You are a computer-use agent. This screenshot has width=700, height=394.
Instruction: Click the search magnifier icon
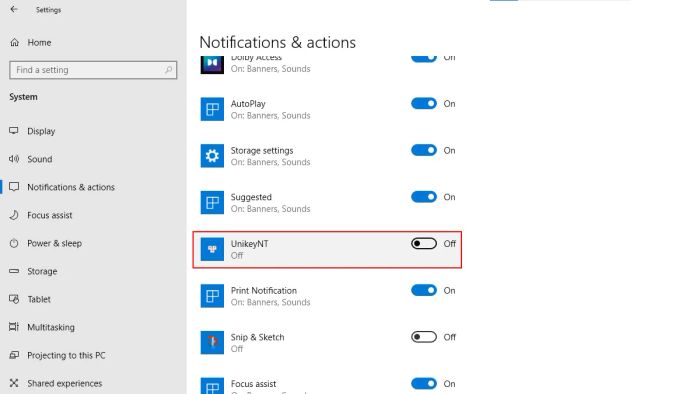click(168, 70)
